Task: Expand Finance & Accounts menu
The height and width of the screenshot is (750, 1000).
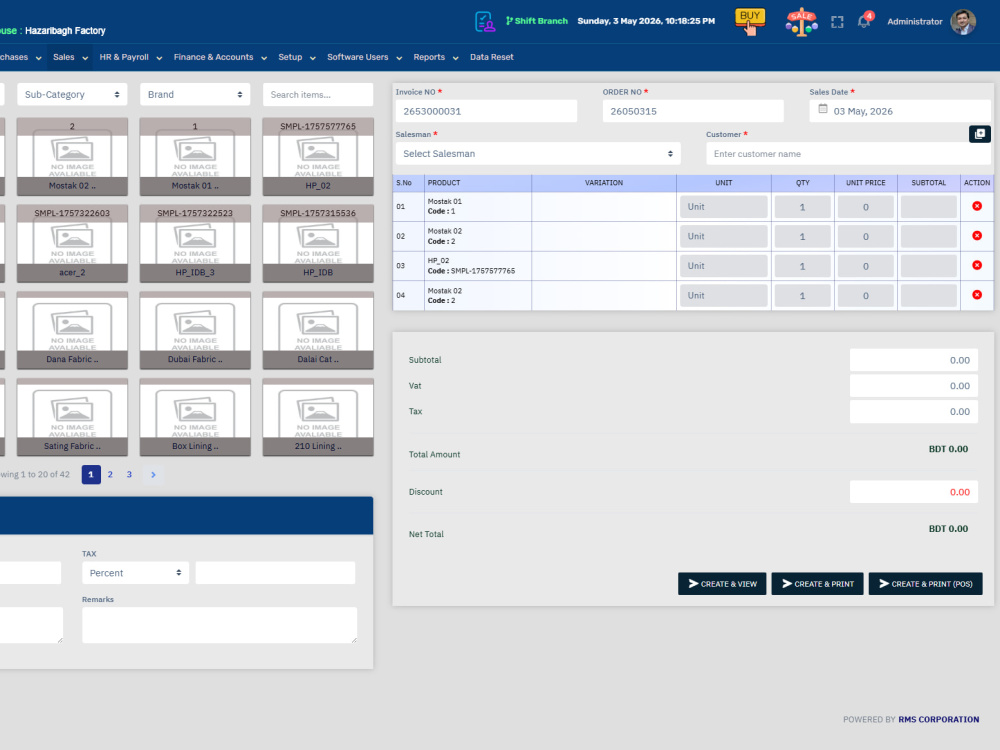Action: [x=220, y=57]
